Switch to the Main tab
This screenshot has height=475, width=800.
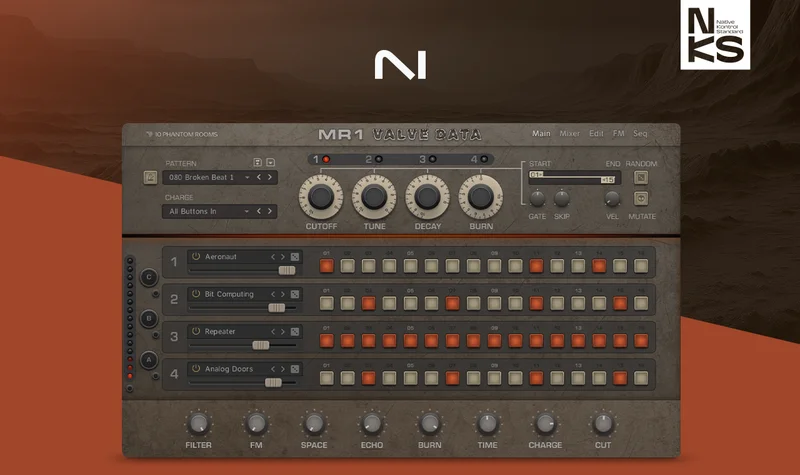coord(541,134)
